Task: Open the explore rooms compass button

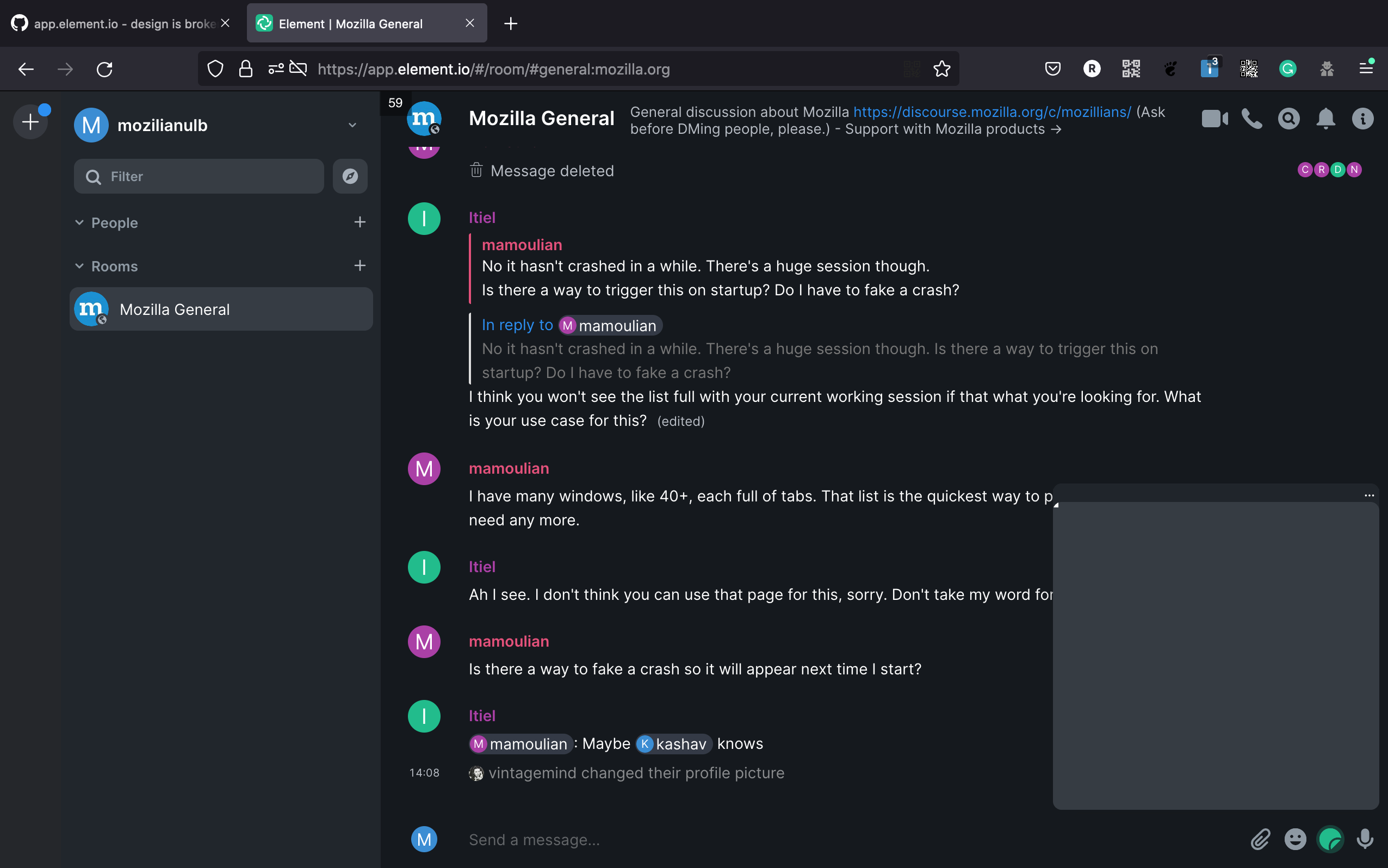Action: (350, 176)
